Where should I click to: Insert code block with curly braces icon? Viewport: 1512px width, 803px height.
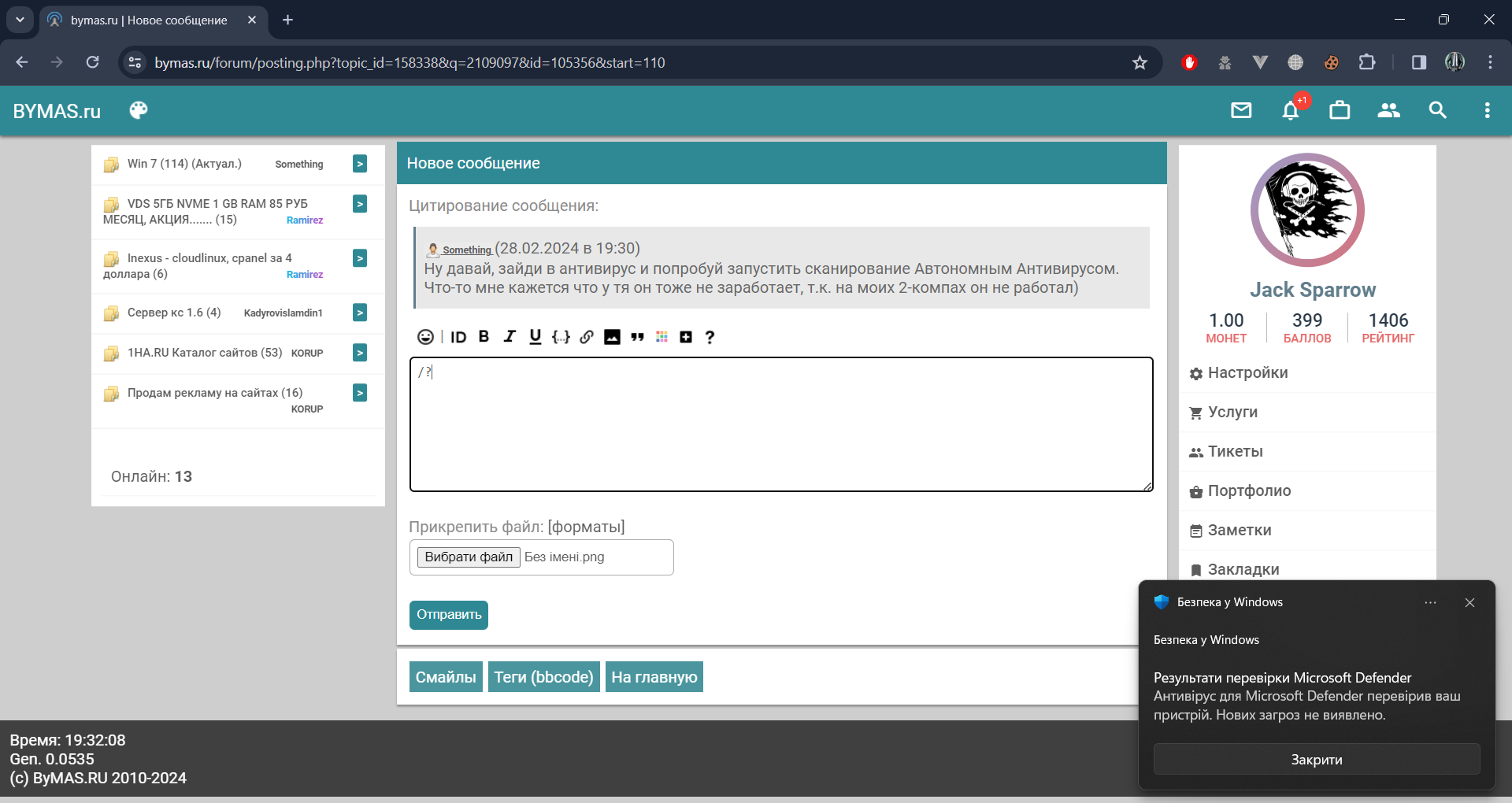tap(561, 337)
